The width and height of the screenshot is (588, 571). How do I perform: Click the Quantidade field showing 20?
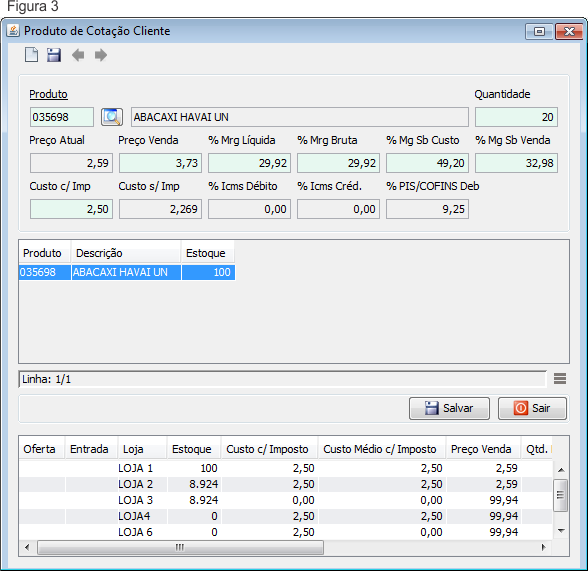point(516,117)
